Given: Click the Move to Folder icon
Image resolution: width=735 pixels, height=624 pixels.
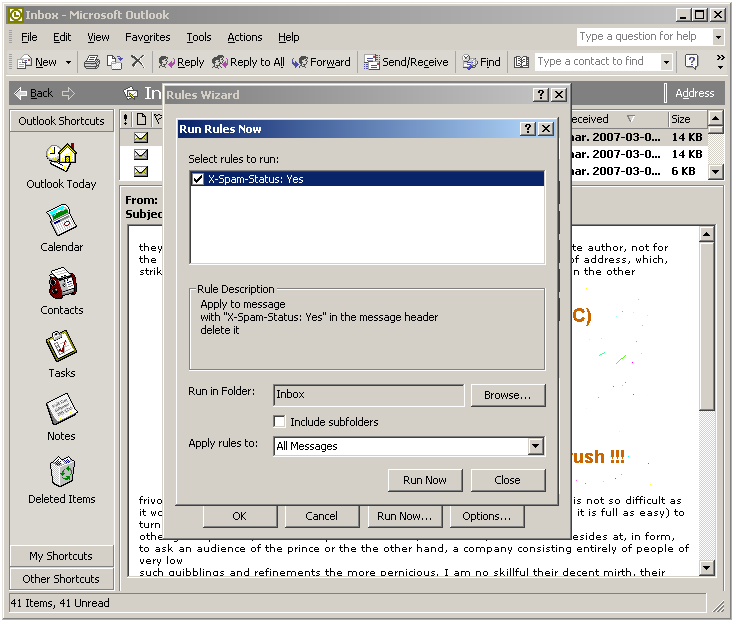Looking at the screenshot, I should coord(114,62).
